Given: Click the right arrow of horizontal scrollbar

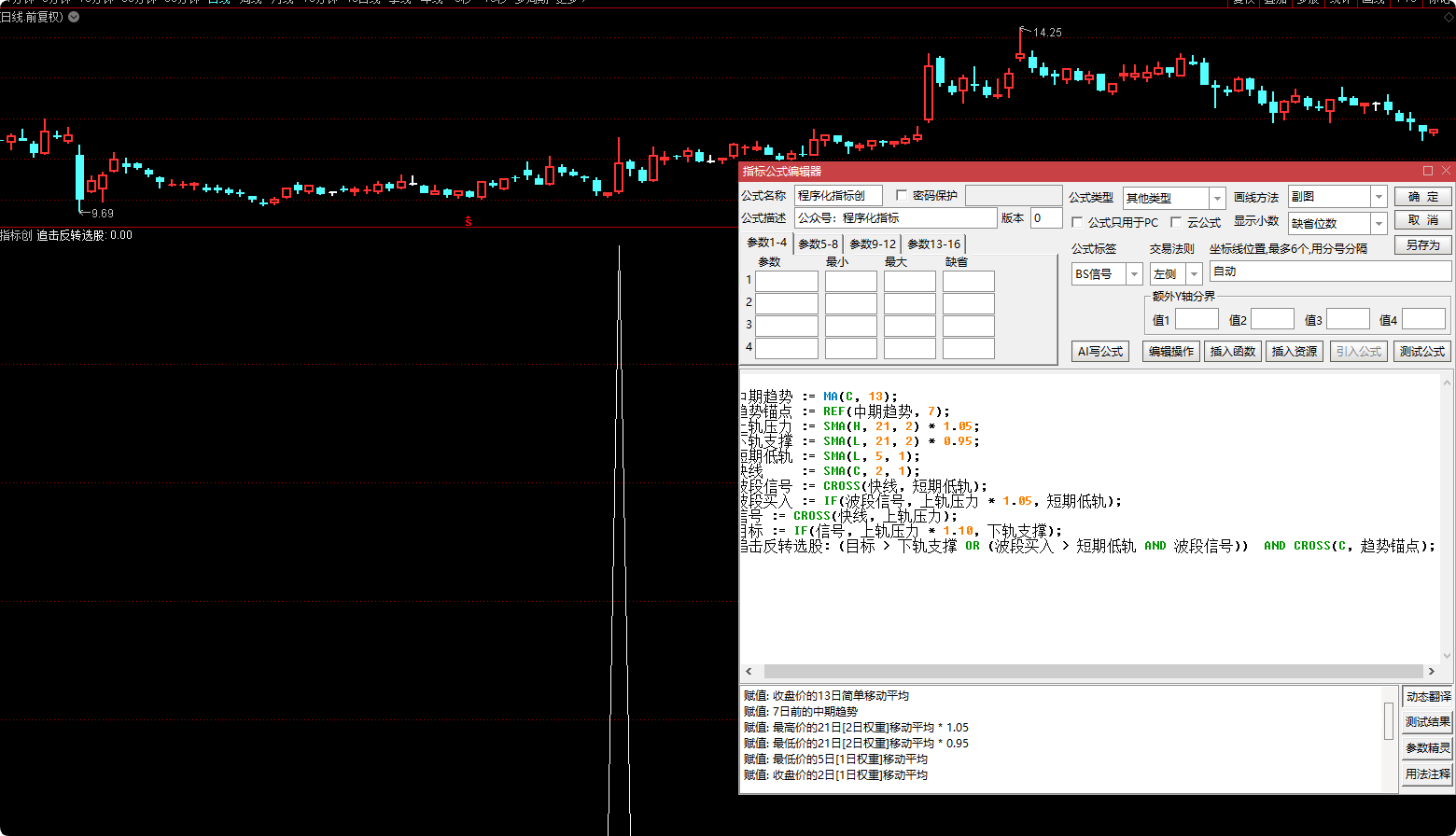Looking at the screenshot, I should click(x=1432, y=671).
